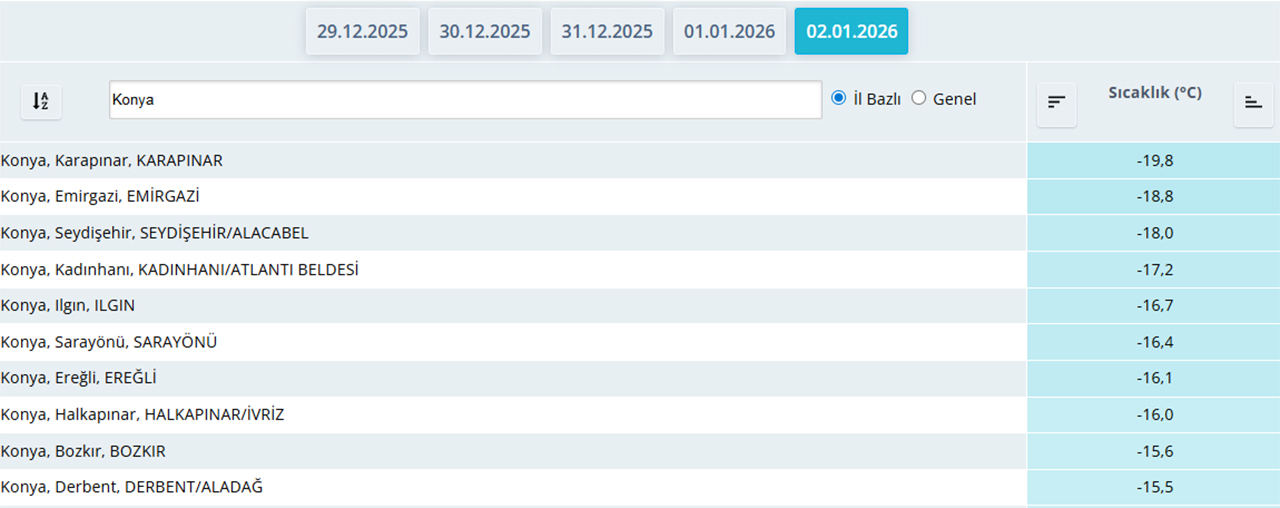Screen dimensions: 1280x508
Task: Select the 31.12.2025 date tab
Action: pos(607,31)
